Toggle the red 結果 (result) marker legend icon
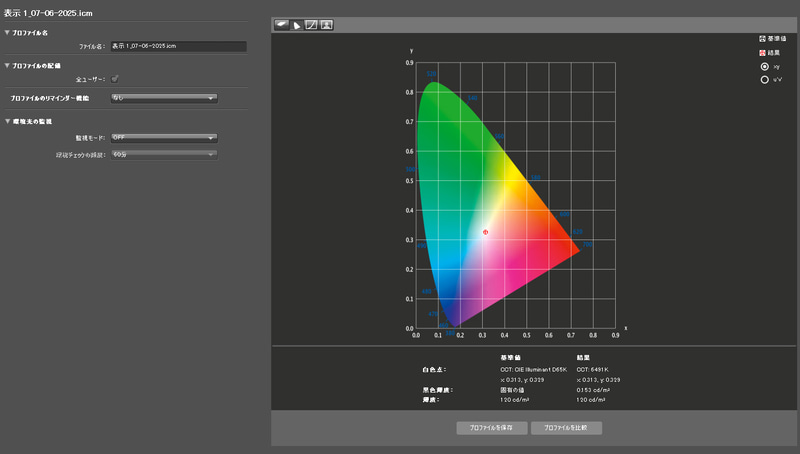 click(762, 53)
